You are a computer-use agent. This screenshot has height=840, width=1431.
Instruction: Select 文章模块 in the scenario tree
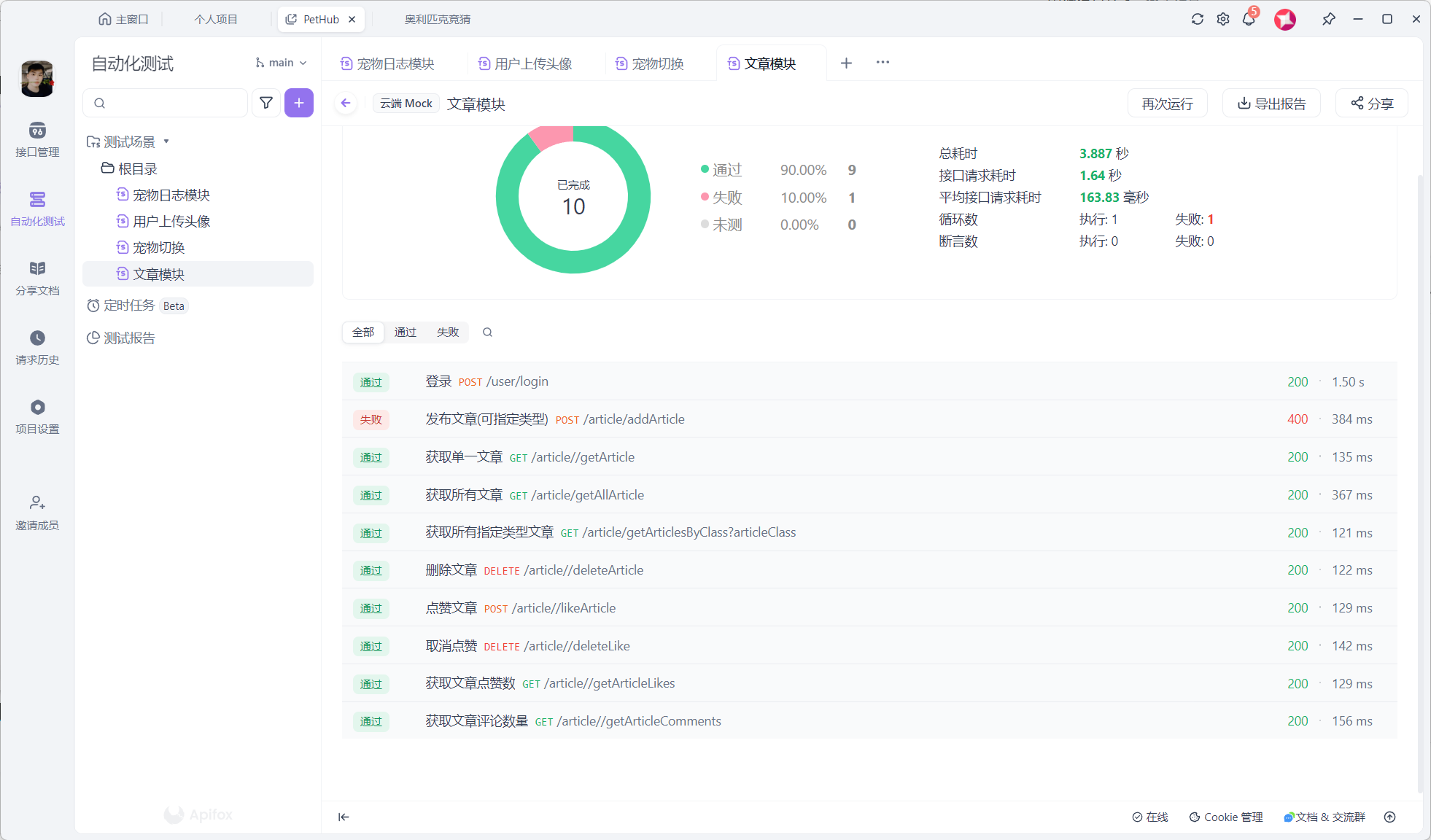click(x=198, y=274)
